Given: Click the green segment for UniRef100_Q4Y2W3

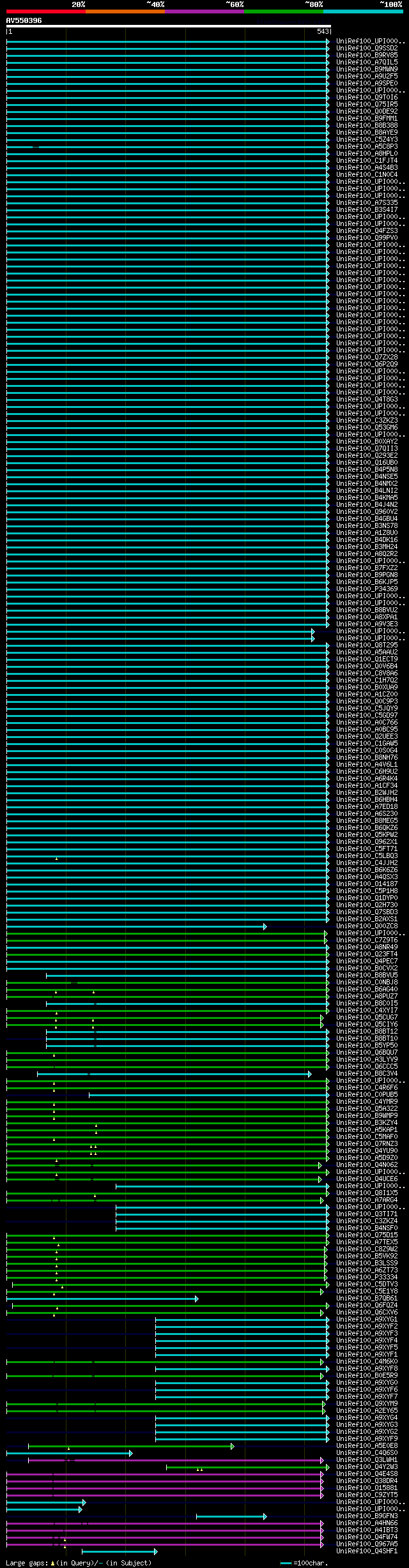Looking at the screenshot, I should coord(248,1467).
